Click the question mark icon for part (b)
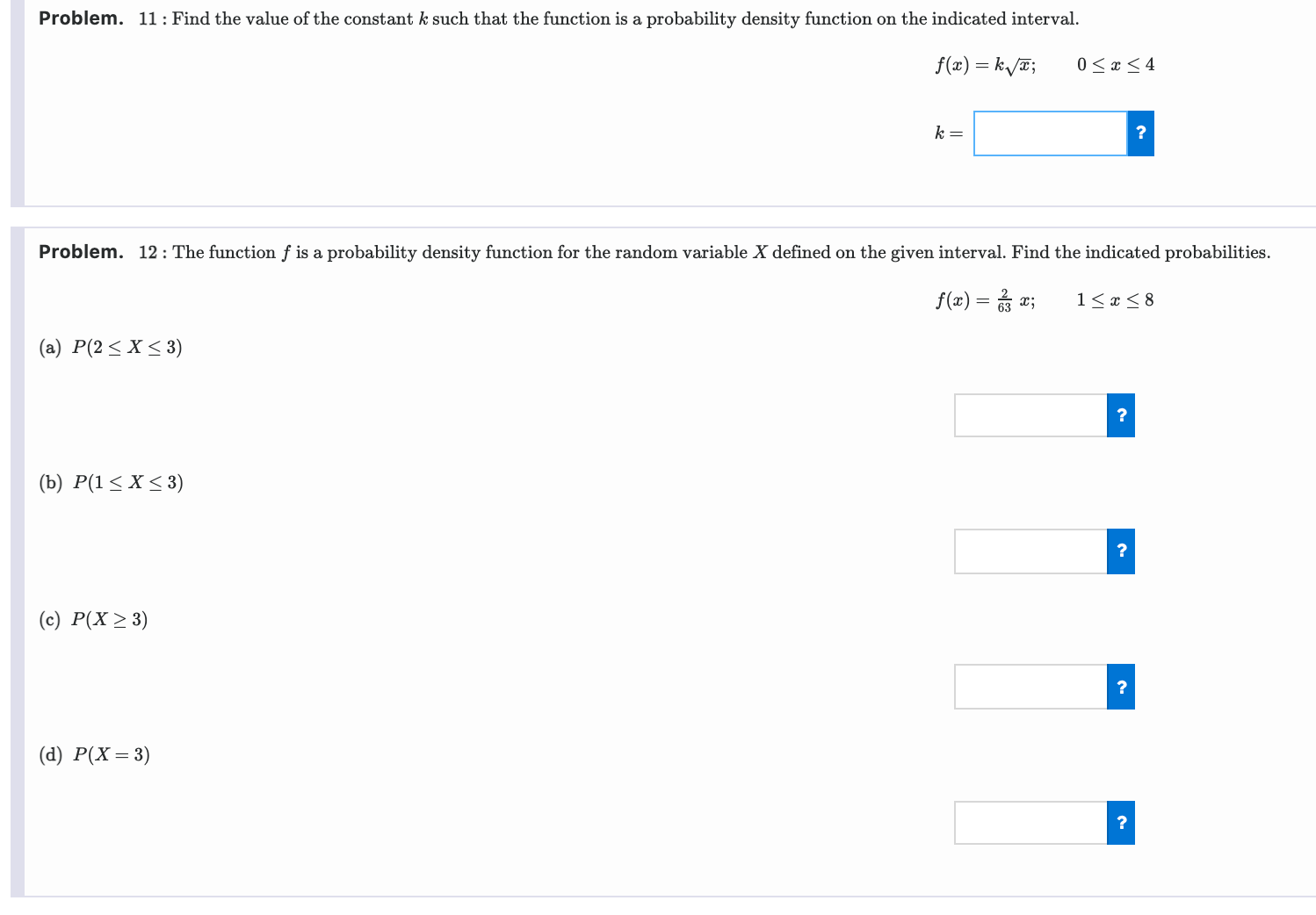The image size is (1316, 915). click(1120, 551)
